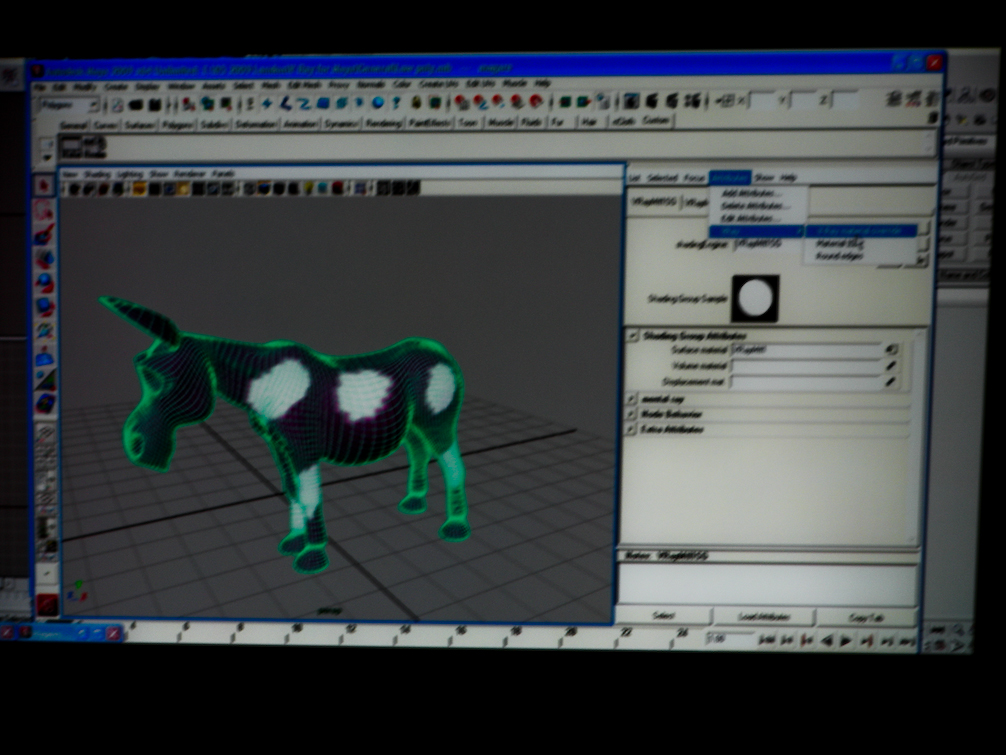
Task: Choose Add Attributes from the menu
Action: point(751,193)
